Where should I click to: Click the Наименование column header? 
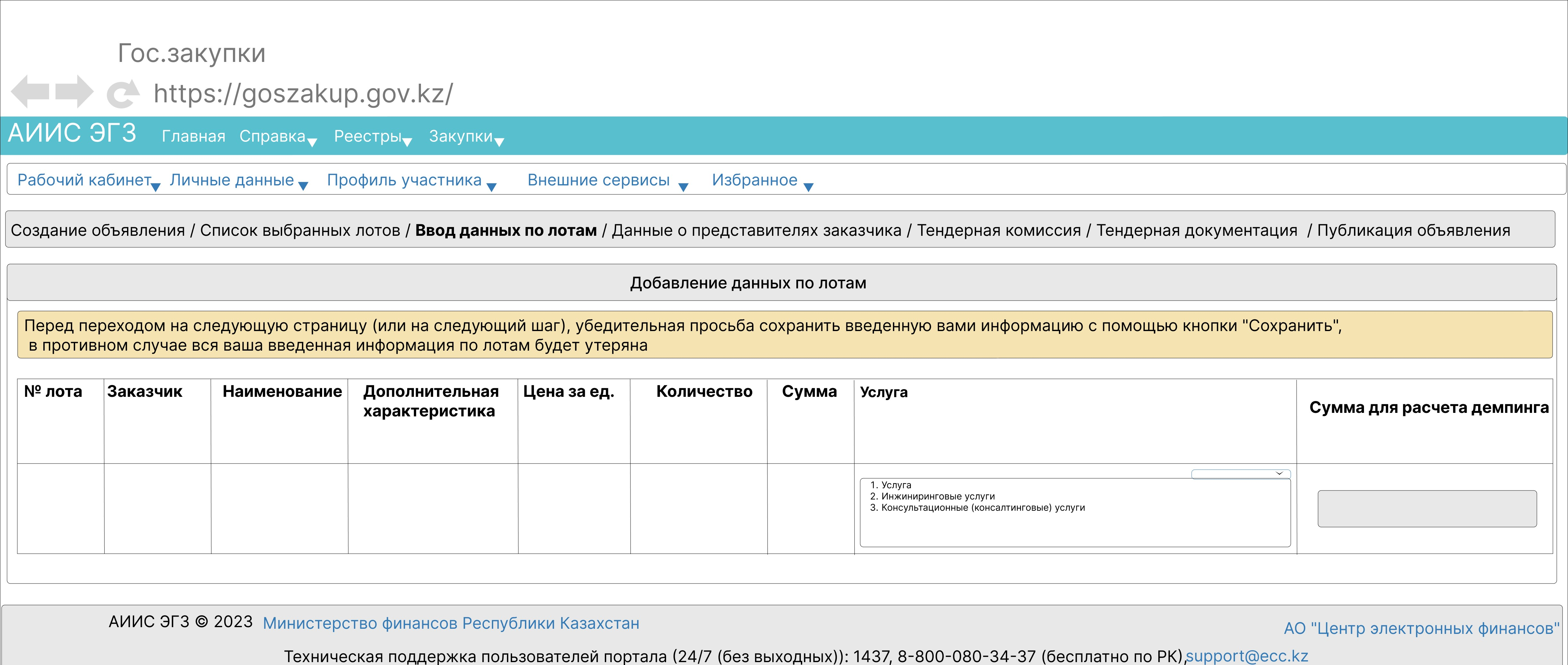click(x=282, y=391)
